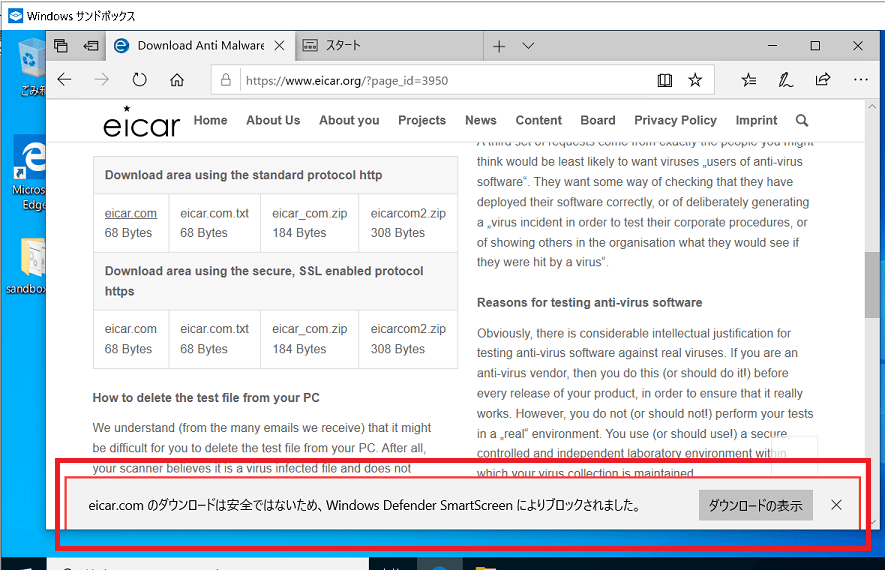The width and height of the screenshot is (885, 570).
Task: Open a new tab with plus icon
Action: [499, 46]
